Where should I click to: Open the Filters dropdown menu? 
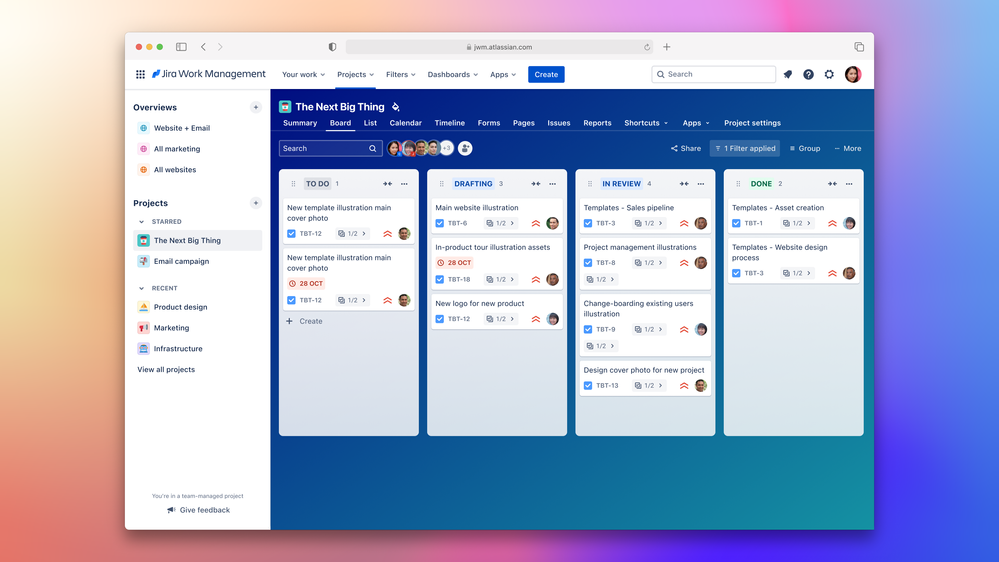pos(401,75)
